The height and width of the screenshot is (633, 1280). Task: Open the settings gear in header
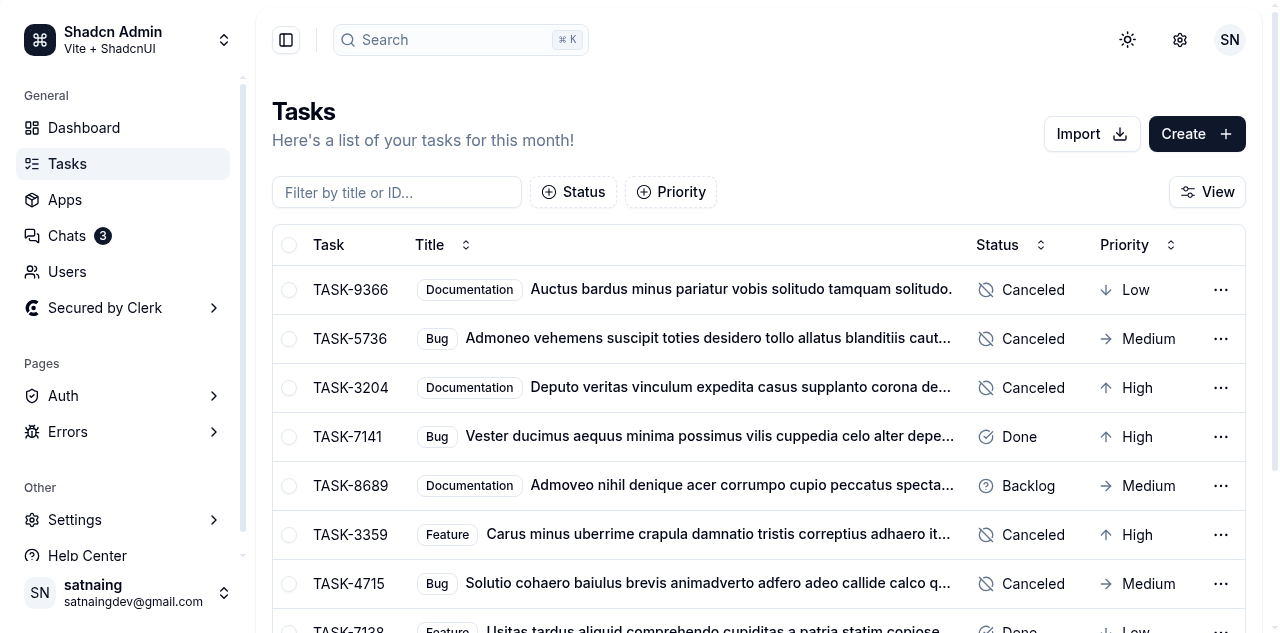click(1180, 40)
